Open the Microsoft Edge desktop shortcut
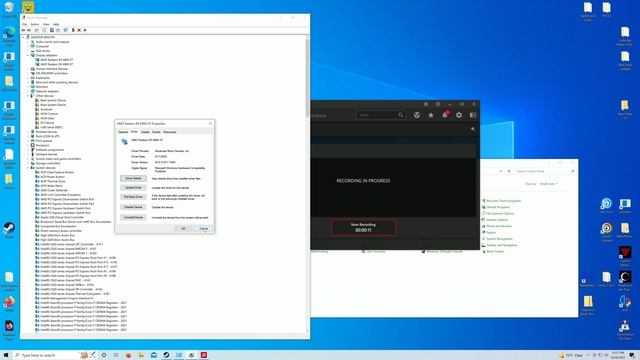The image size is (640, 360). pyautogui.click(x=9, y=36)
